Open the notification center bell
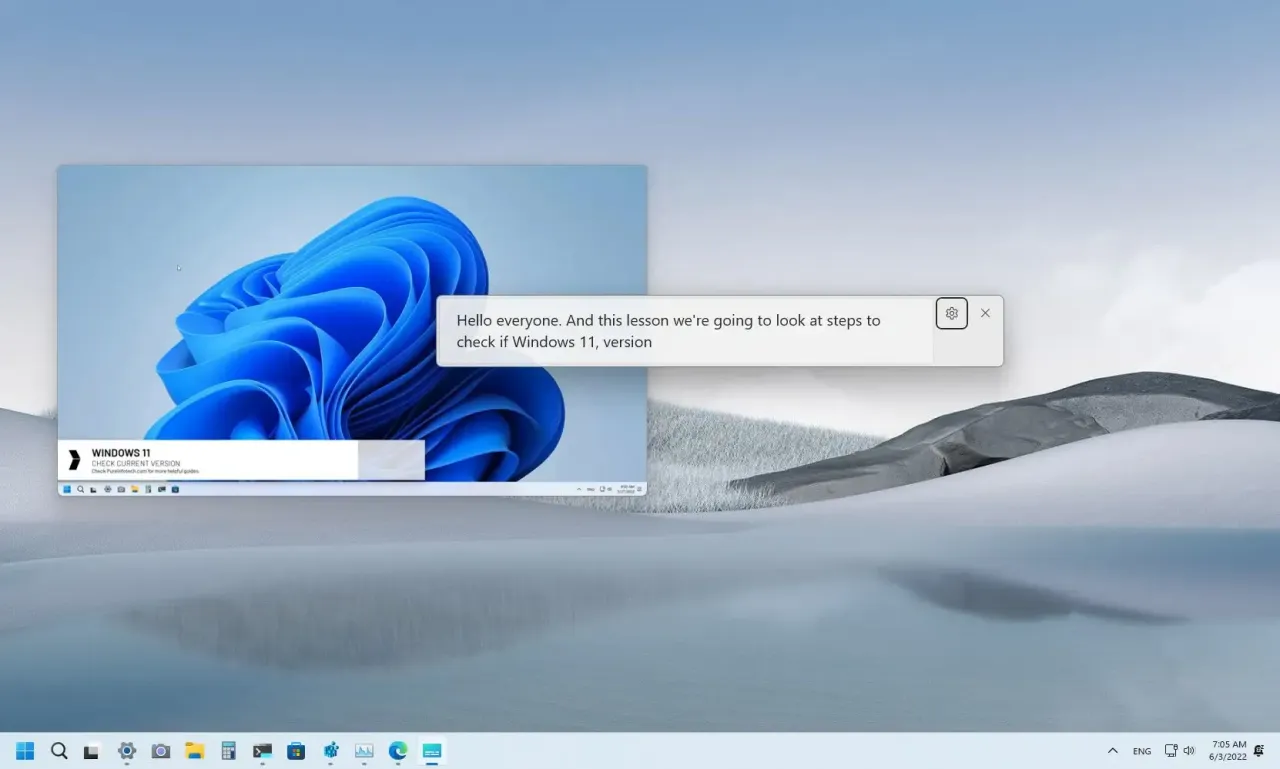The image size is (1280, 769). point(1259,752)
